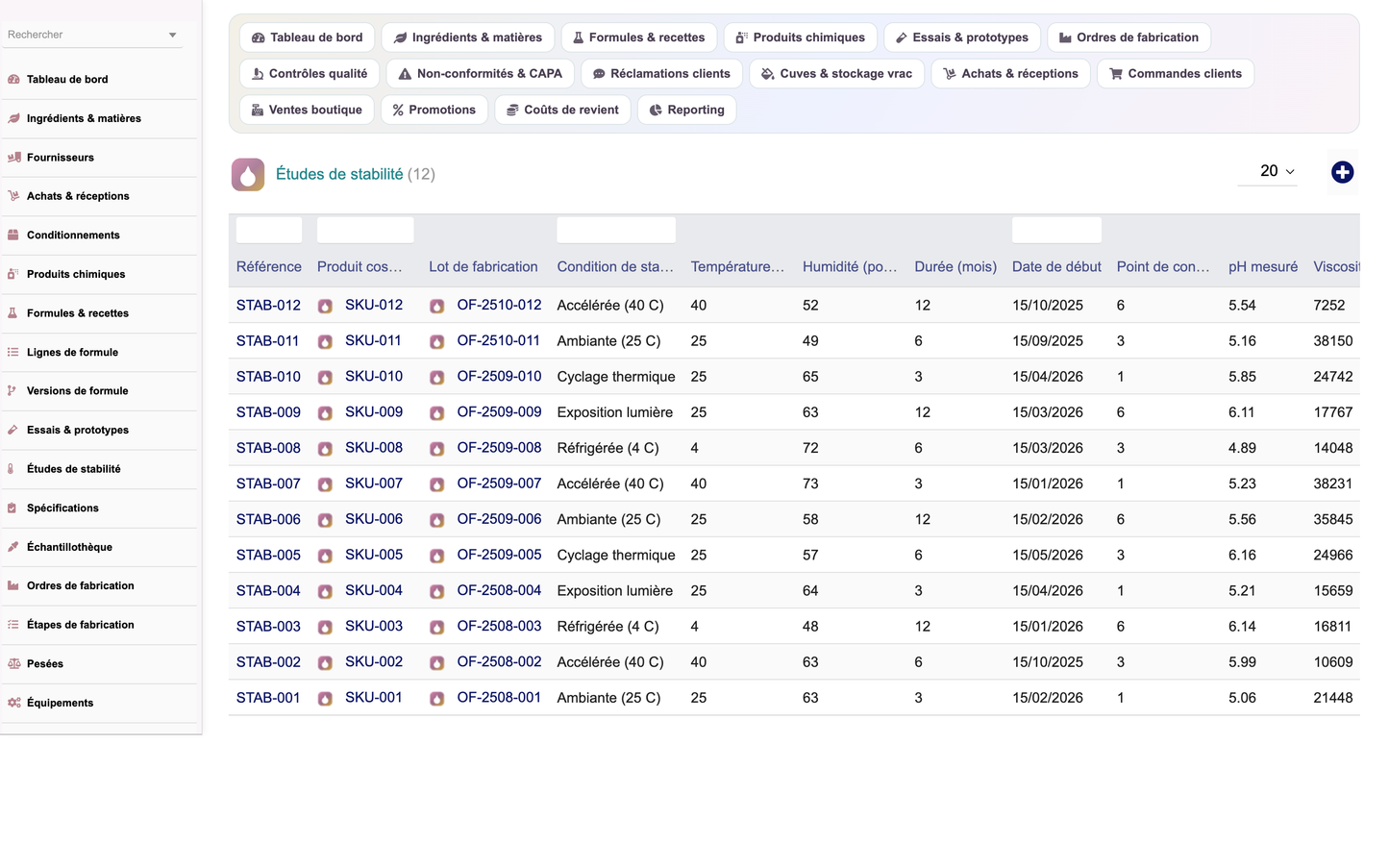Image resolution: width=1389 pixels, height=868 pixels.
Task: Click the cart icon in Commandes clients tab
Action: coord(1116,74)
